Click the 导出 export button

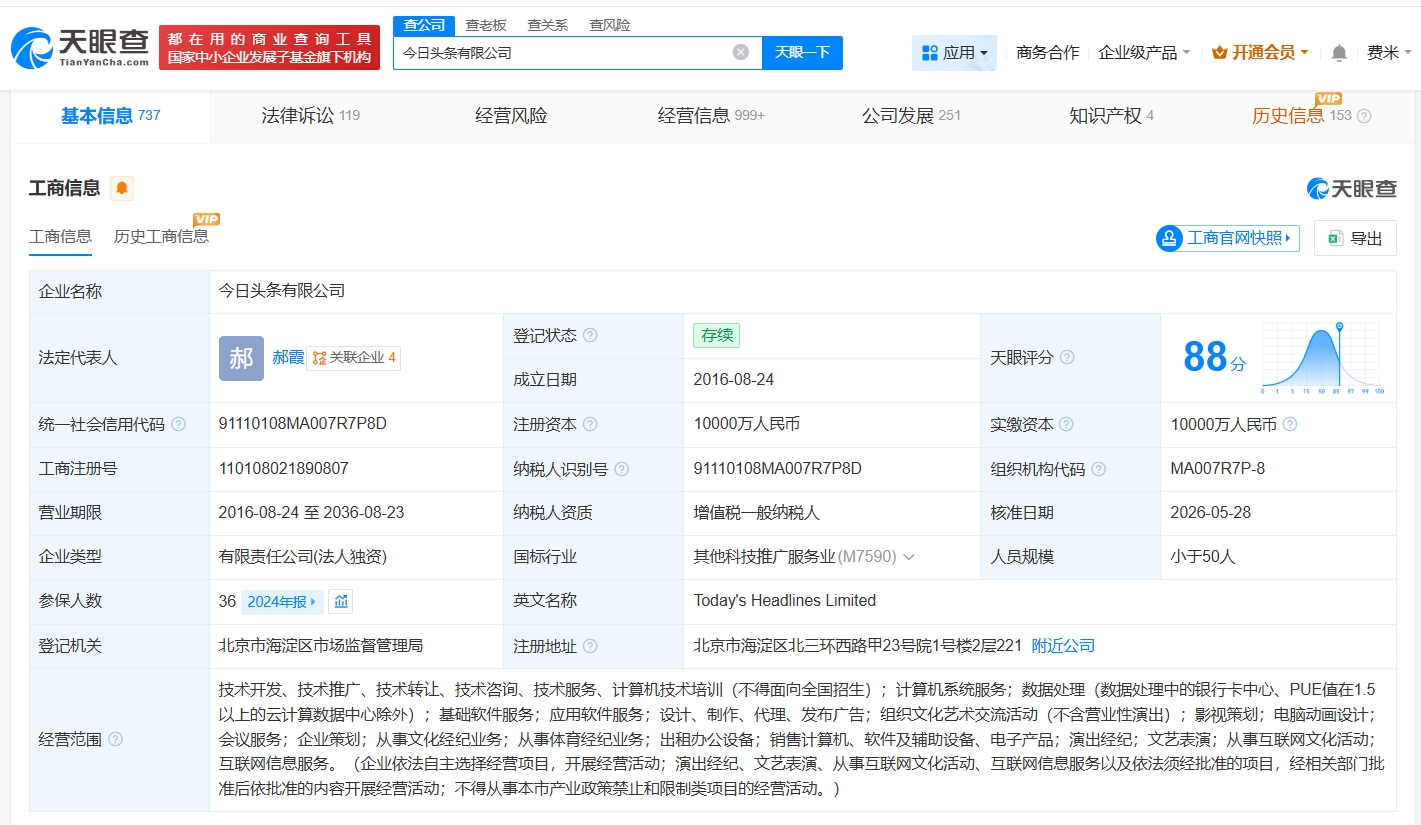coord(1355,238)
